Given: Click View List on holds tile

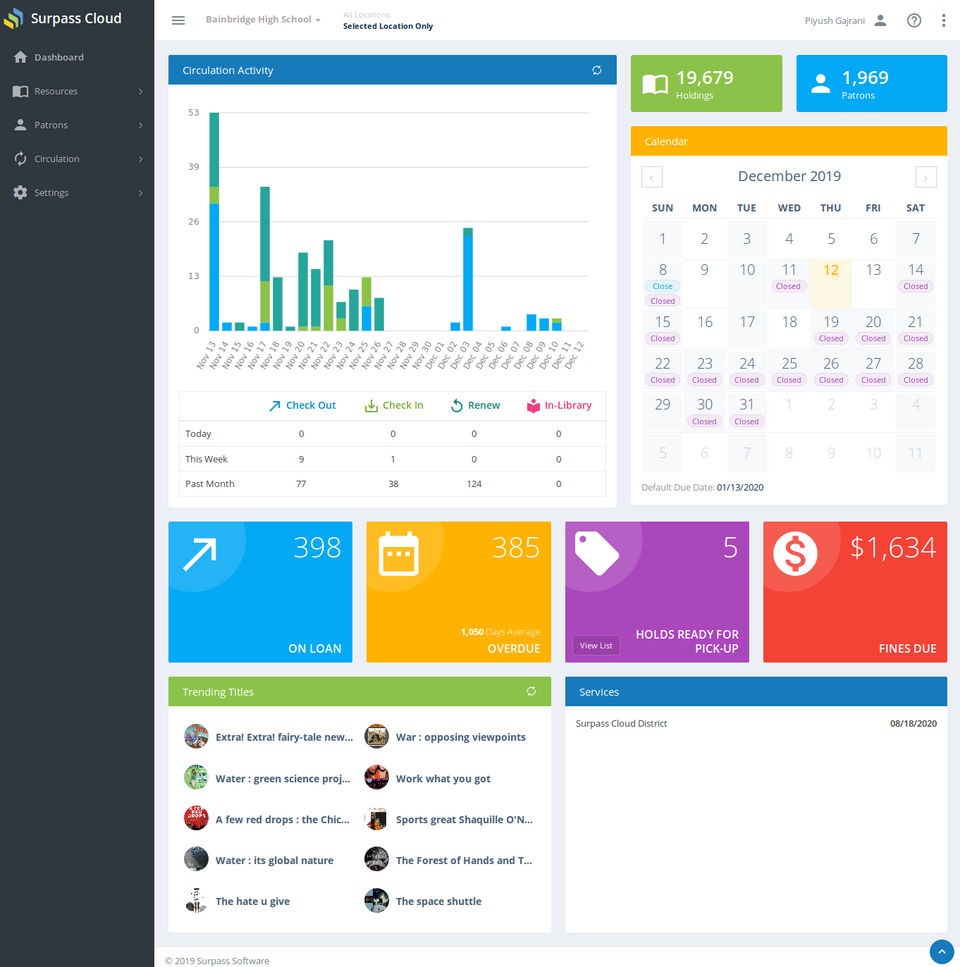Looking at the screenshot, I should [596, 646].
